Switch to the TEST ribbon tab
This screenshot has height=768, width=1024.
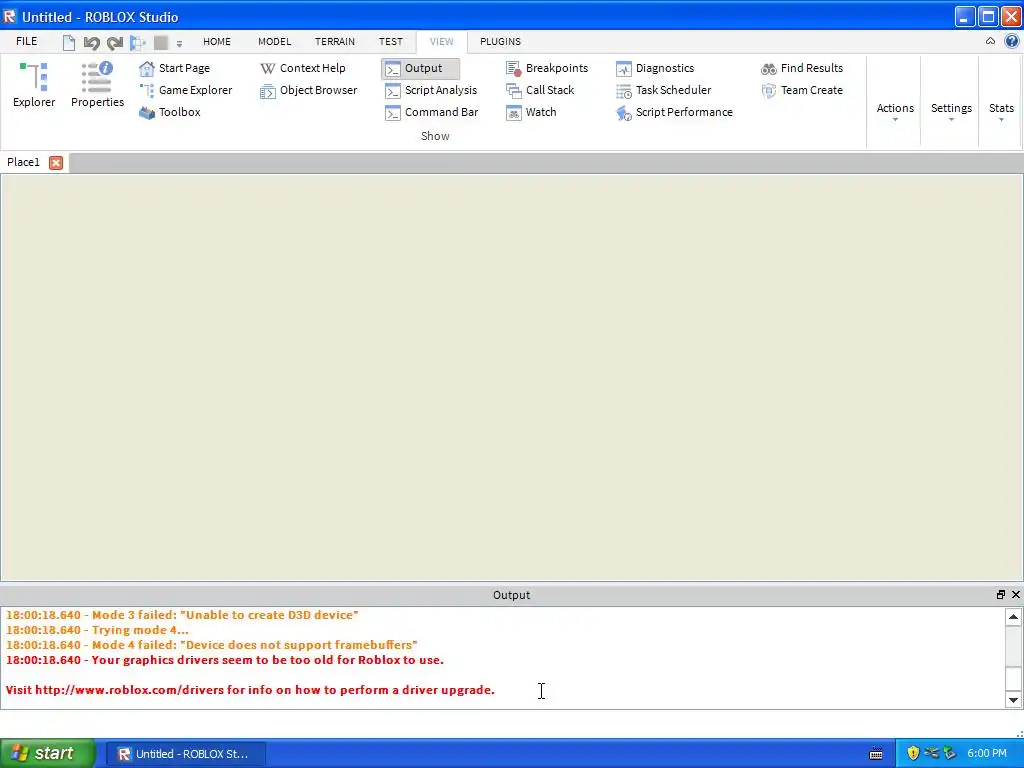(x=391, y=41)
